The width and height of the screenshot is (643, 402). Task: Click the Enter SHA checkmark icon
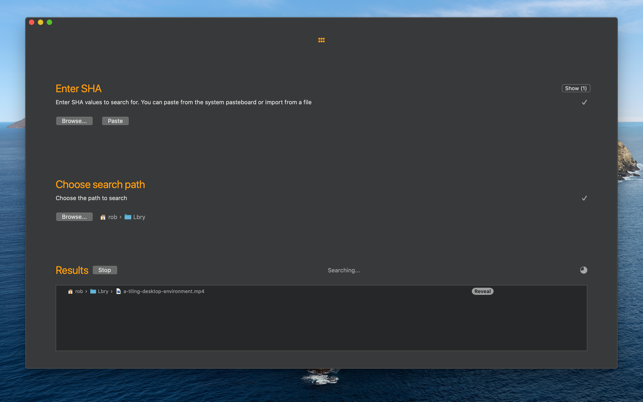tap(584, 102)
